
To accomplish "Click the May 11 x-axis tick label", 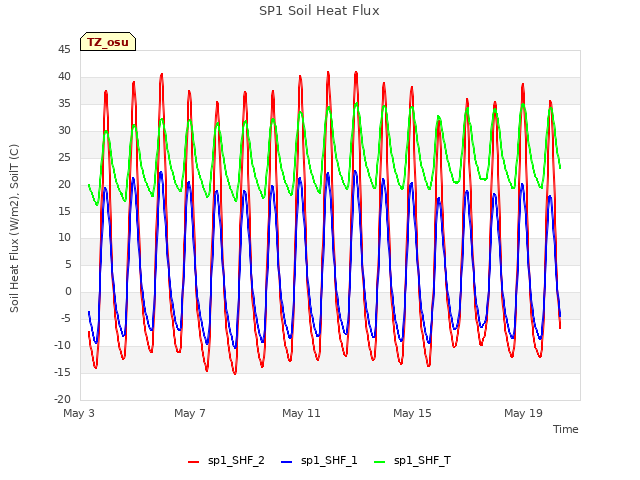I will pyautogui.click(x=301, y=413).
